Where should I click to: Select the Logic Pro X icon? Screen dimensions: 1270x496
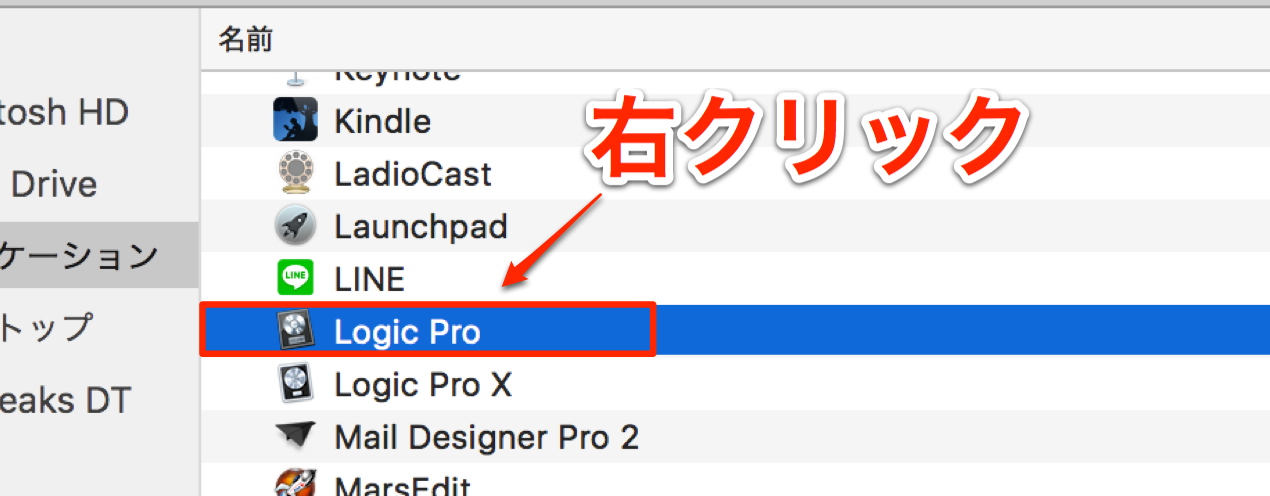click(295, 383)
